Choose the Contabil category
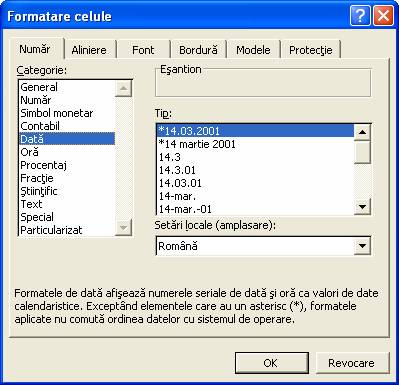The width and height of the screenshot is (399, 385). [x=67, y=126]
